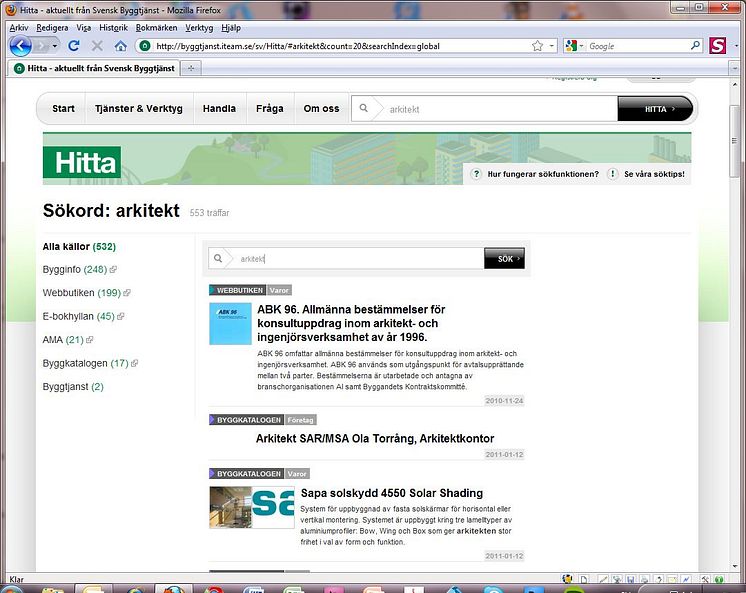Click the blue ABK 96 book cover thumbnail
The image size is (746, 593).
tap(230, 324)
